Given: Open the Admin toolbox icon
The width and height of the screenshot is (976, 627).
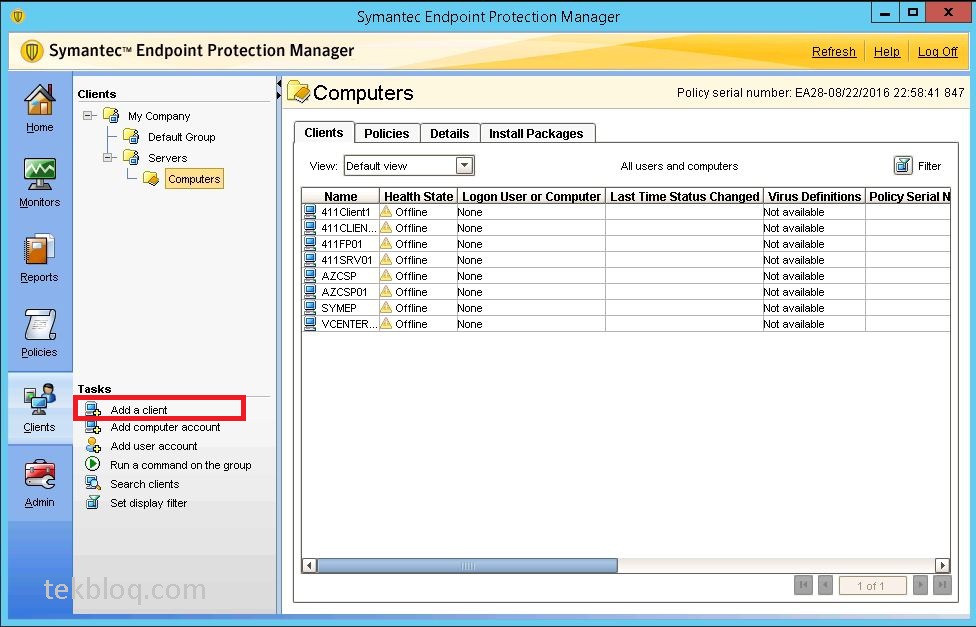Looking at the screenshot, I should (39, 475).
